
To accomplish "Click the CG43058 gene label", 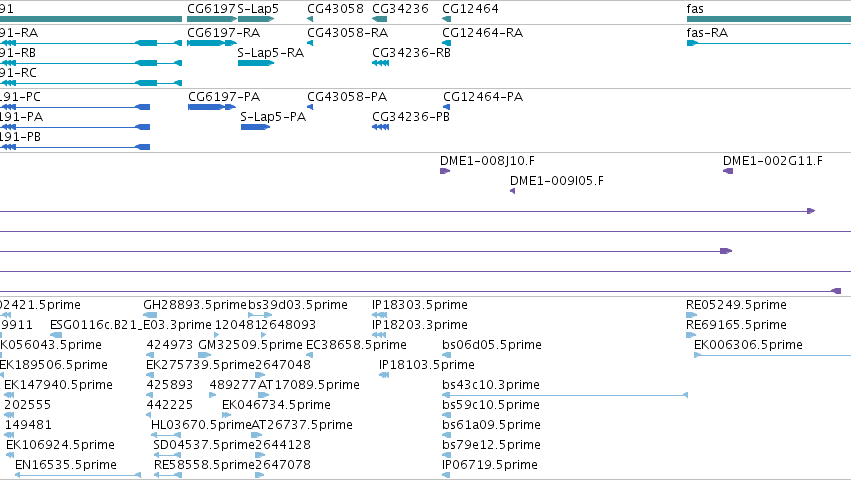I will (335, 9).
